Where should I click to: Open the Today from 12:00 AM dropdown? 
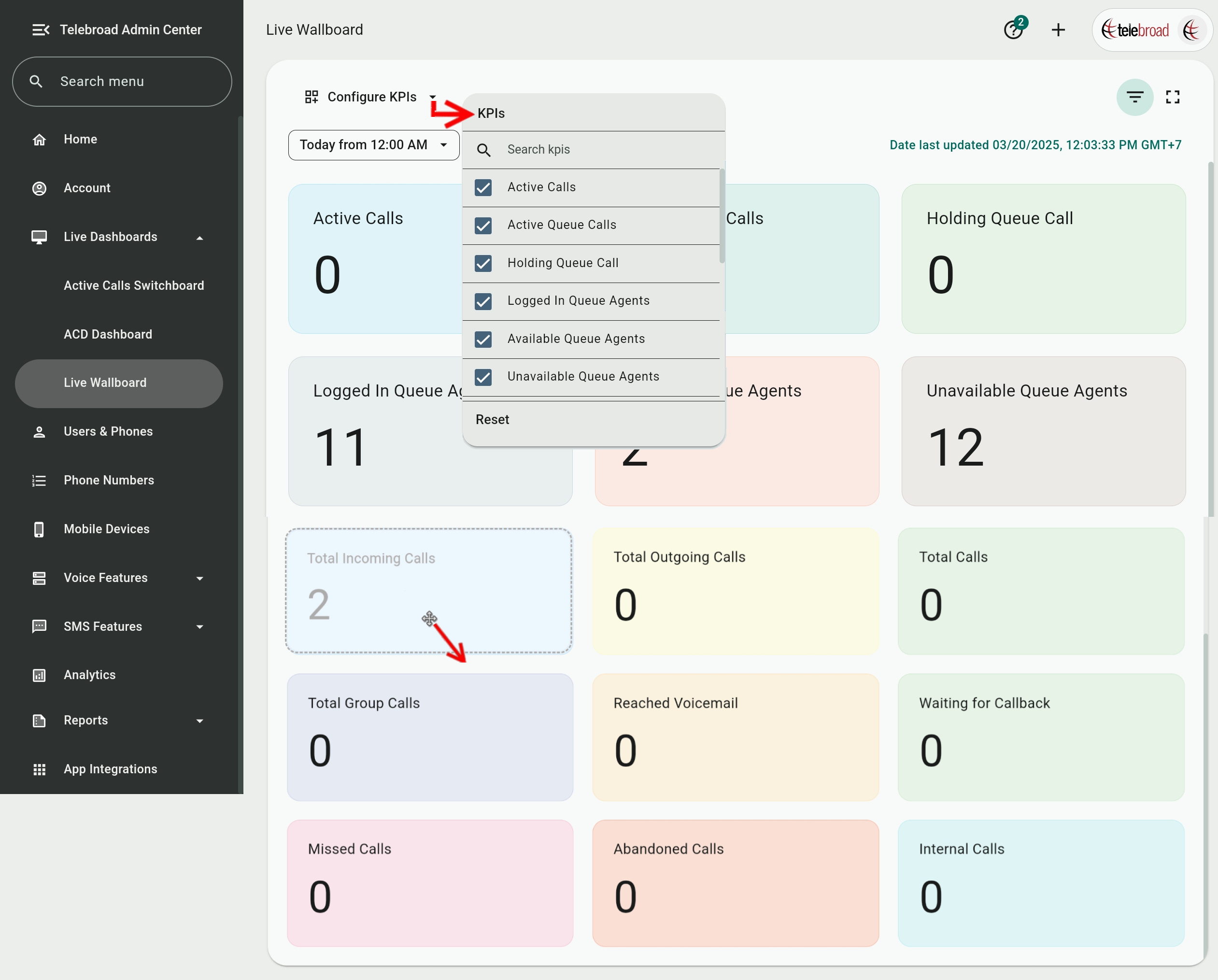pyautogui.click(x=373, y=145)
